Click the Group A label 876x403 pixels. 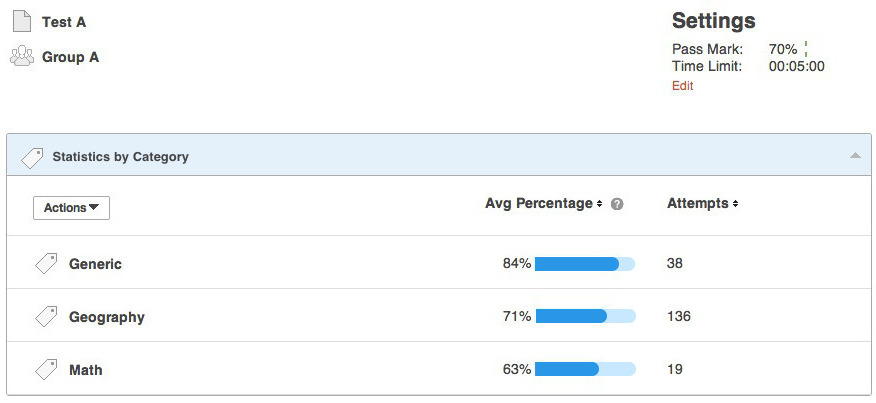pyautogui.click(x=70, y=57)
